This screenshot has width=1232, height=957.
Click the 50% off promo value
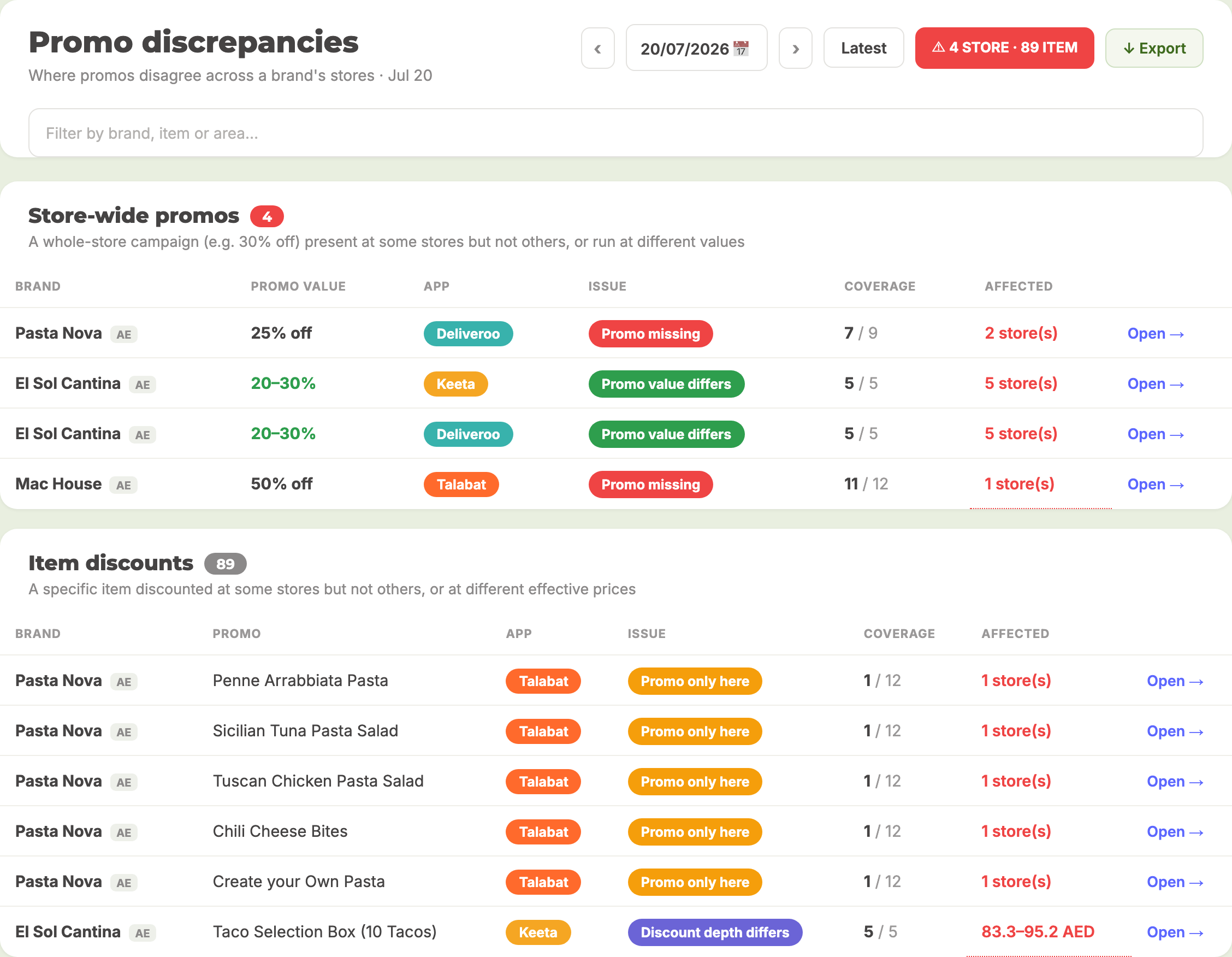click(281, 483)
